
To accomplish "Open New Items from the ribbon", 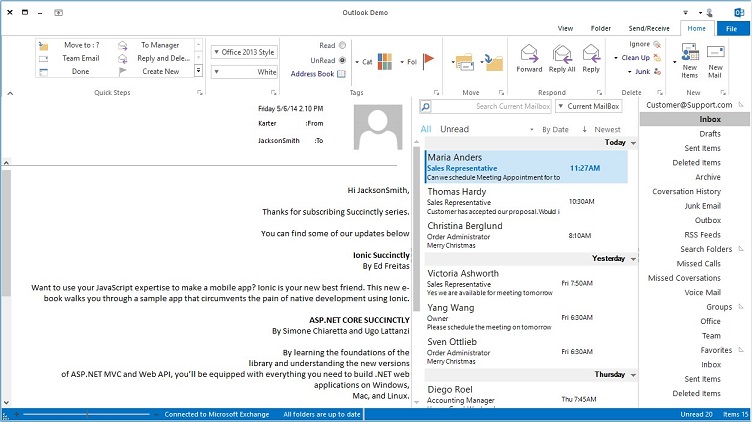I will click(690, 60).
